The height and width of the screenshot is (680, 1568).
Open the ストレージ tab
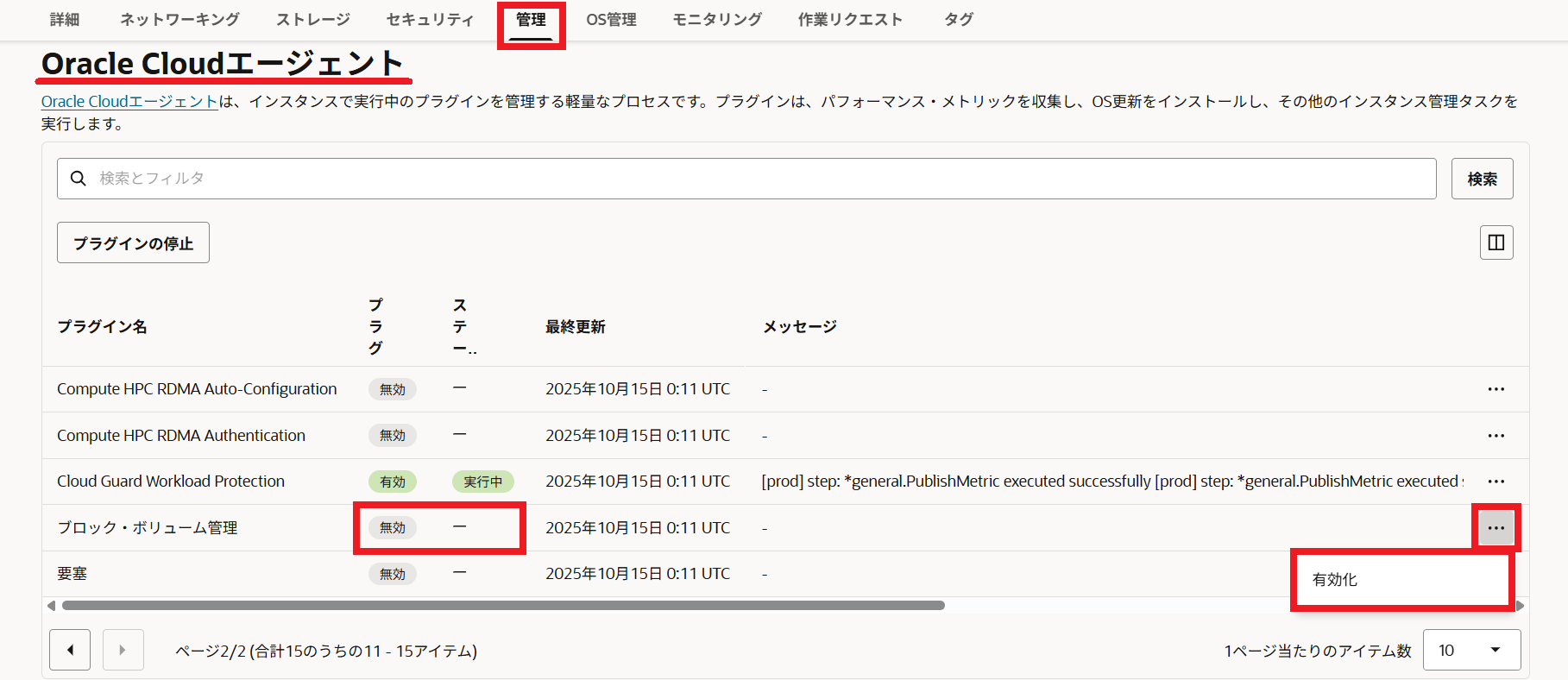click(313, 20)
